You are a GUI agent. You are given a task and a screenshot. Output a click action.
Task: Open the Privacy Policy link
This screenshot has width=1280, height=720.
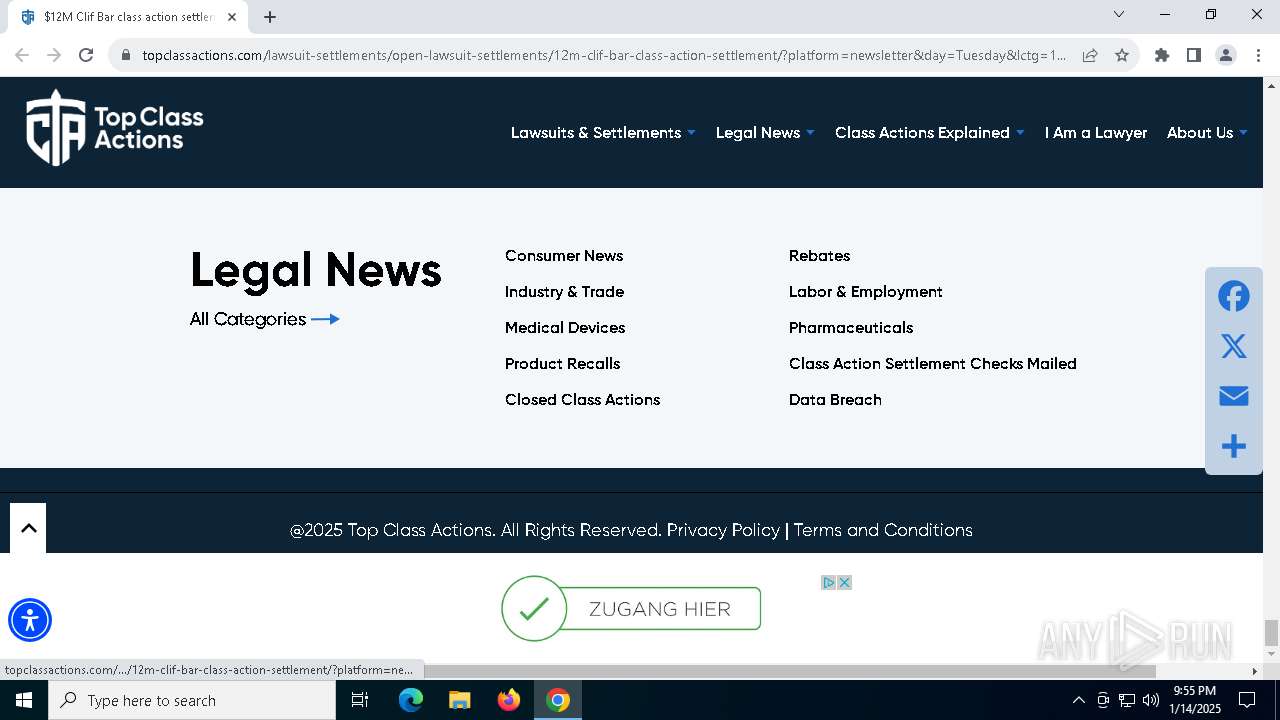[723, 530]
